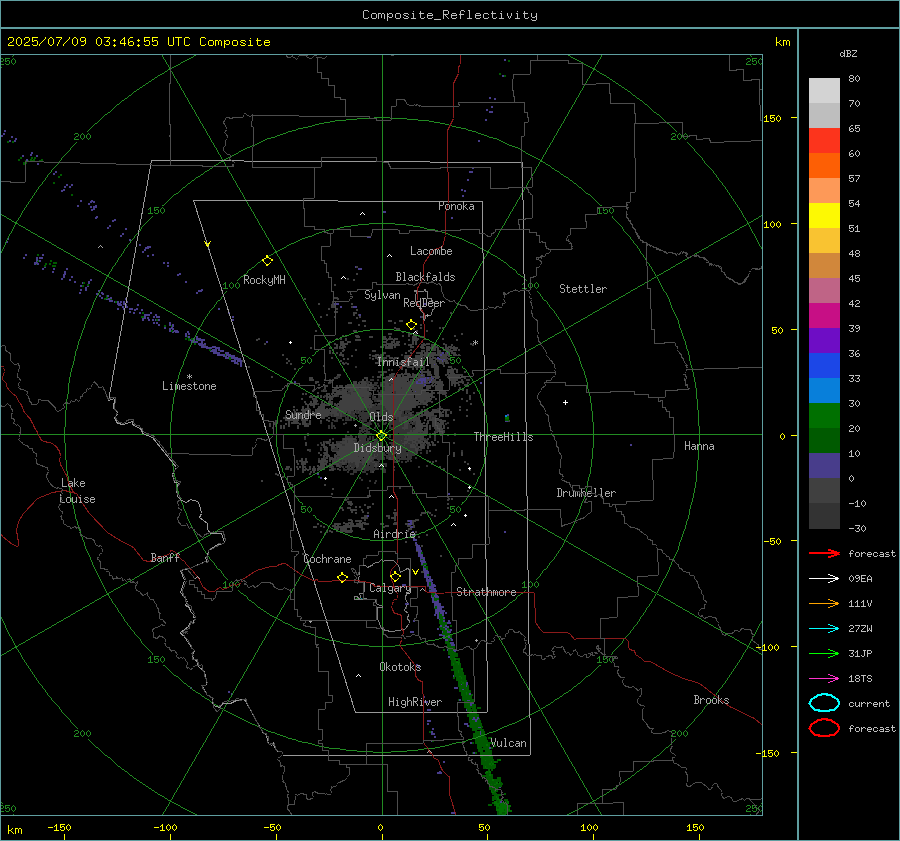Click the yellow diamond radar marker at Olds
Screen dimensions: 900x841
(x=381, y=436)
